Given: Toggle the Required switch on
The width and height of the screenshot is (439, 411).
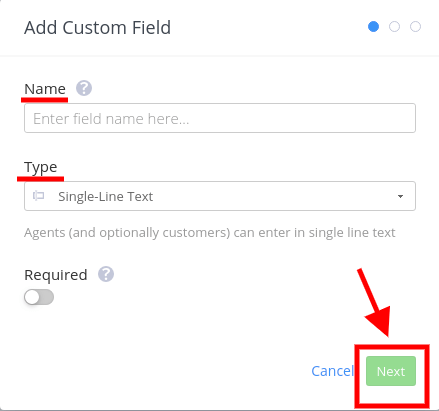Looking at the screenshot, I should click(39, 297).
